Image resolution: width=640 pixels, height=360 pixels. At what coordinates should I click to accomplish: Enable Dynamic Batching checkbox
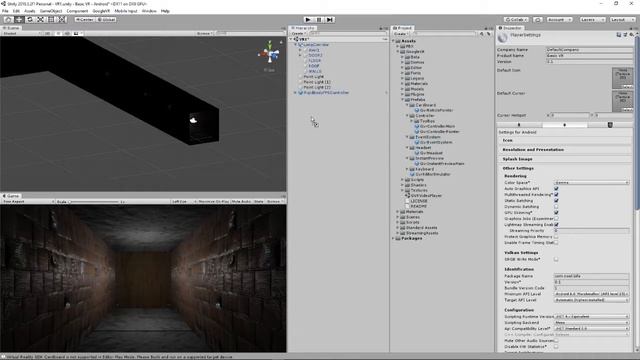point(556,207)
